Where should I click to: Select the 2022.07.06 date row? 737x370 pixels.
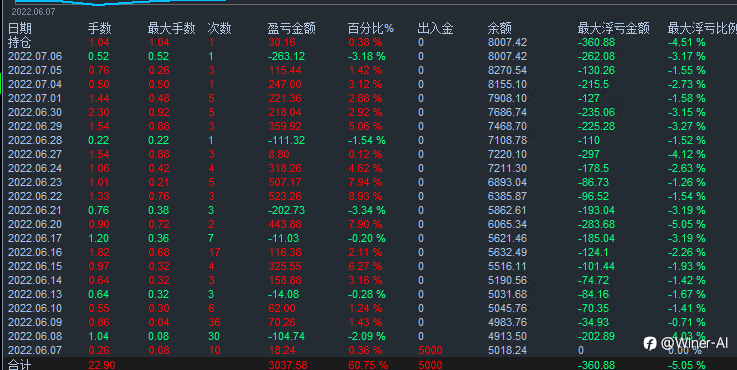35,56
